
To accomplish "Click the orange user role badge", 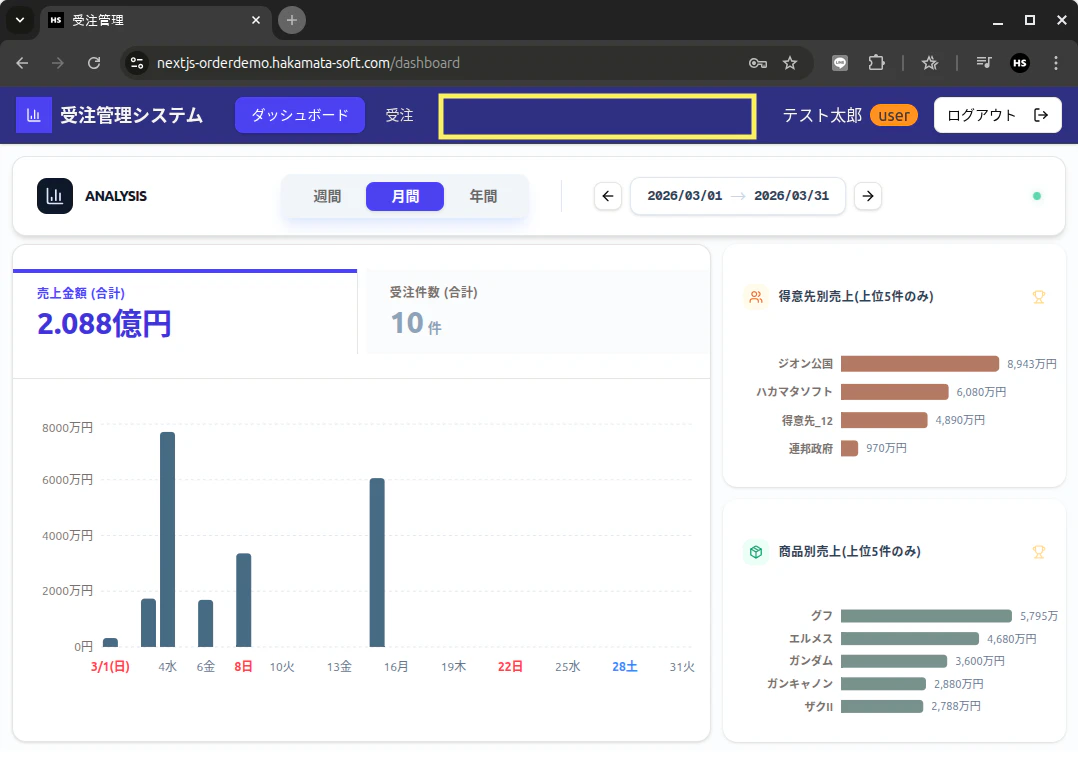I will tap(894, 116).
